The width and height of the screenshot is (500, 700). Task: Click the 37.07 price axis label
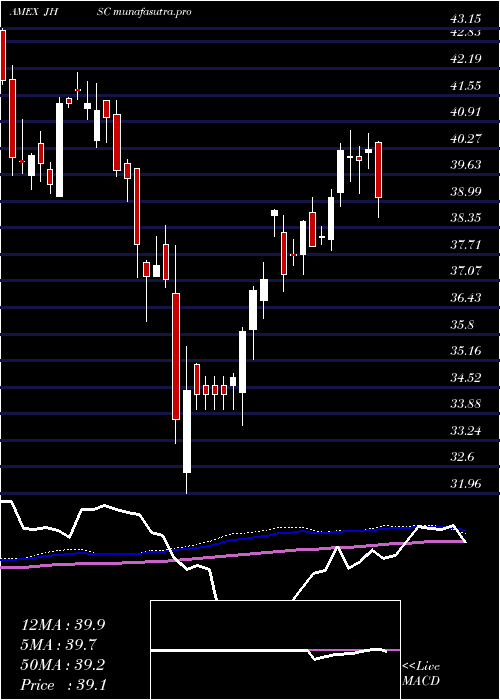[466, 271]
